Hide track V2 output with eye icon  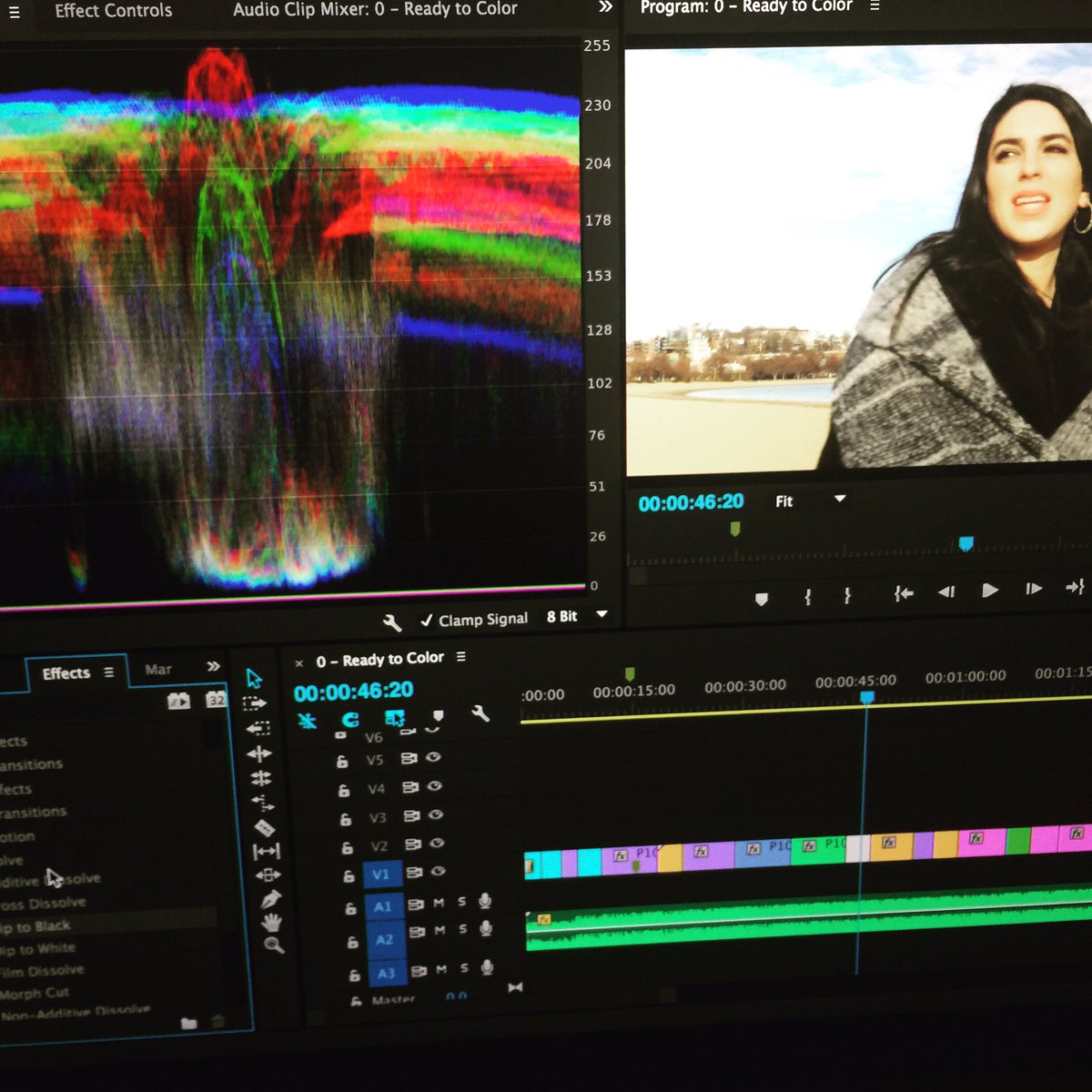coord(436,844)
